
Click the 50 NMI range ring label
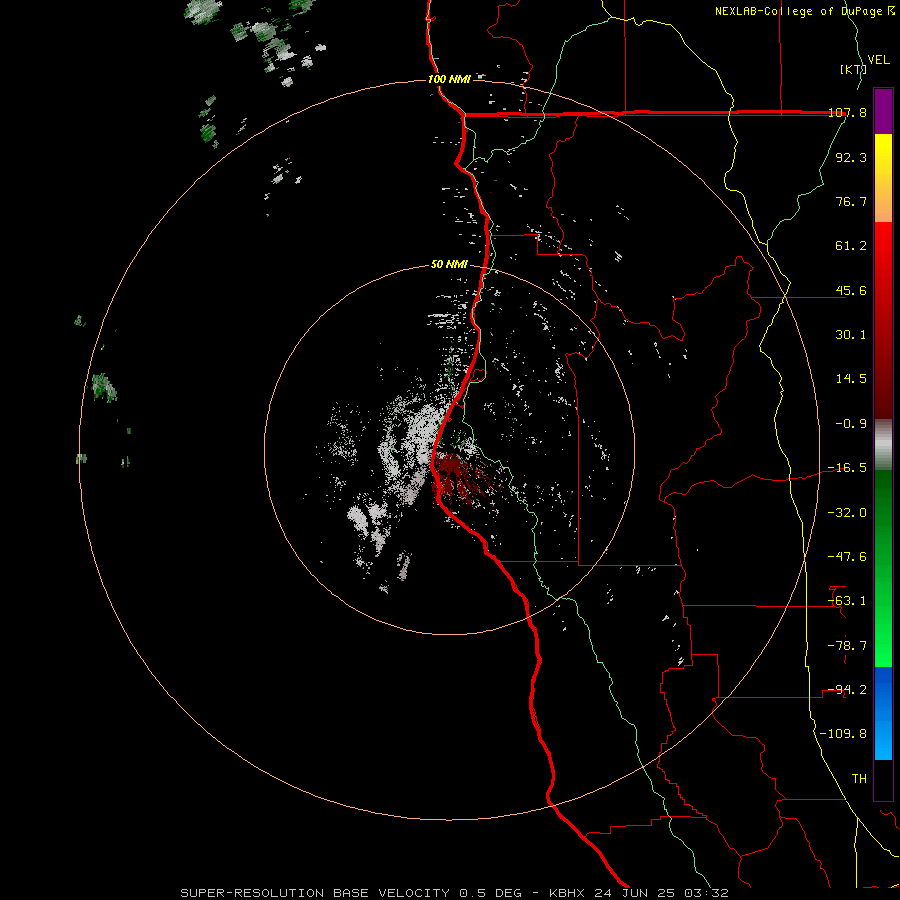tap(449, 264)
